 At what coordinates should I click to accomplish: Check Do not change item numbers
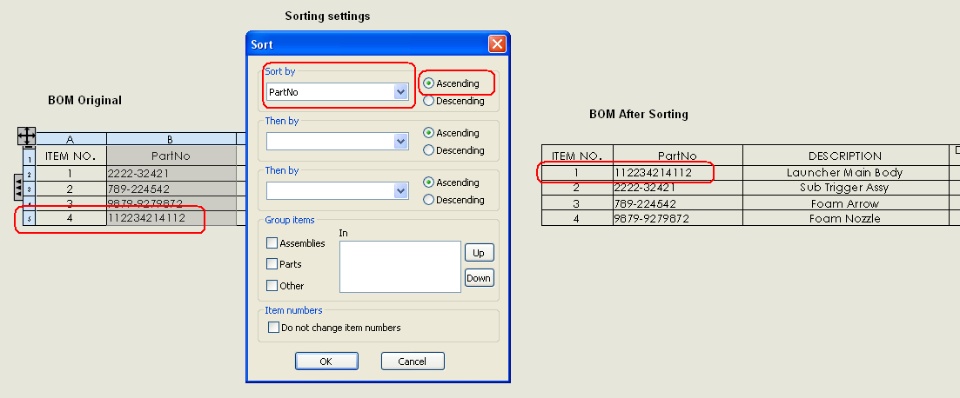pyautogui.click(x=274, y=328)
